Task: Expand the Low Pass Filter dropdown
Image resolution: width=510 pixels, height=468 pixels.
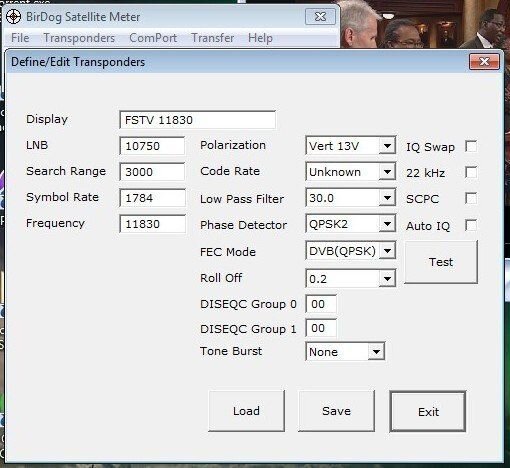Action: pyautogui.click(x=387, y=198)
